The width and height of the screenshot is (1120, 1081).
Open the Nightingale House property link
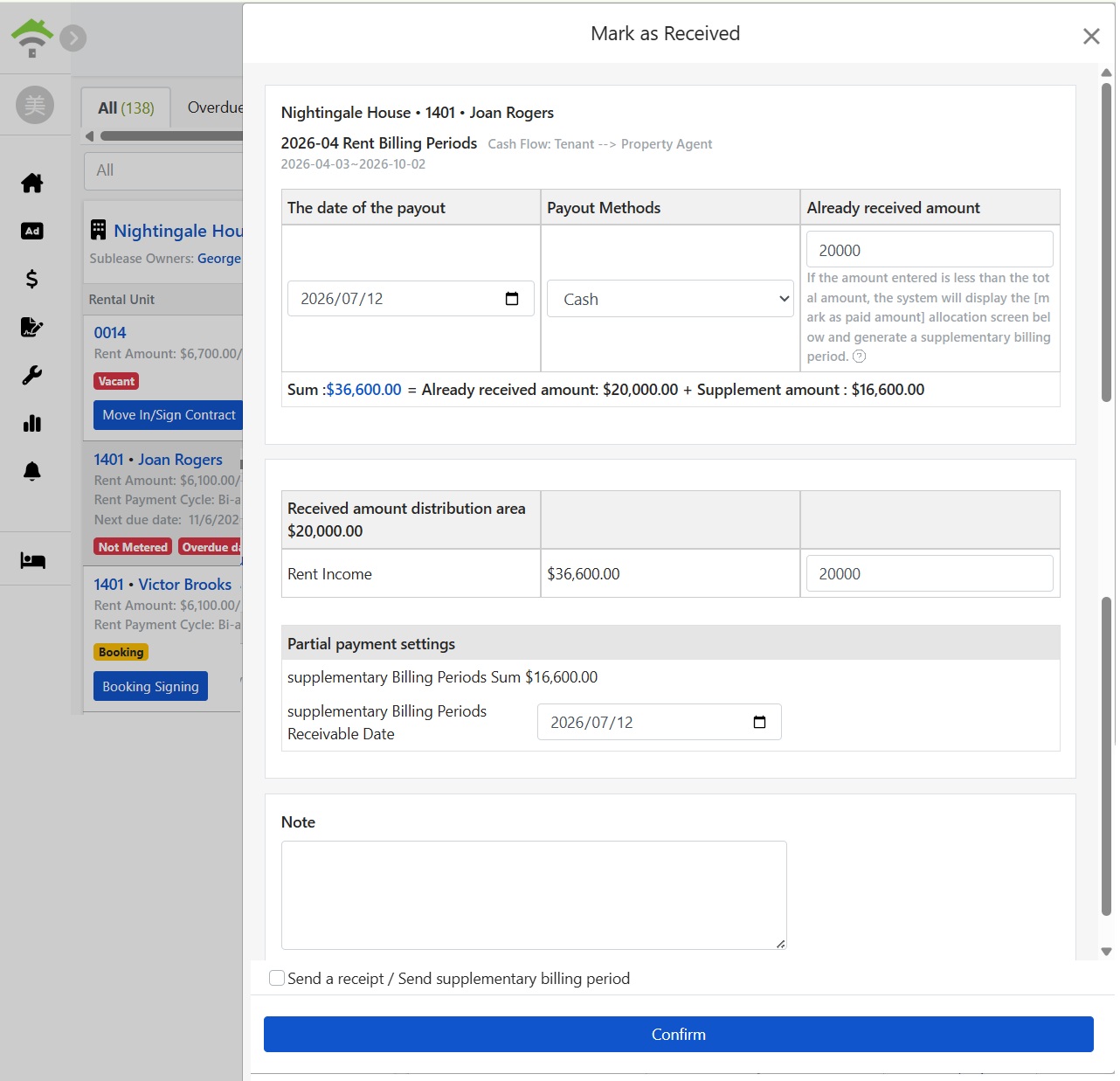tap(178, 231)
